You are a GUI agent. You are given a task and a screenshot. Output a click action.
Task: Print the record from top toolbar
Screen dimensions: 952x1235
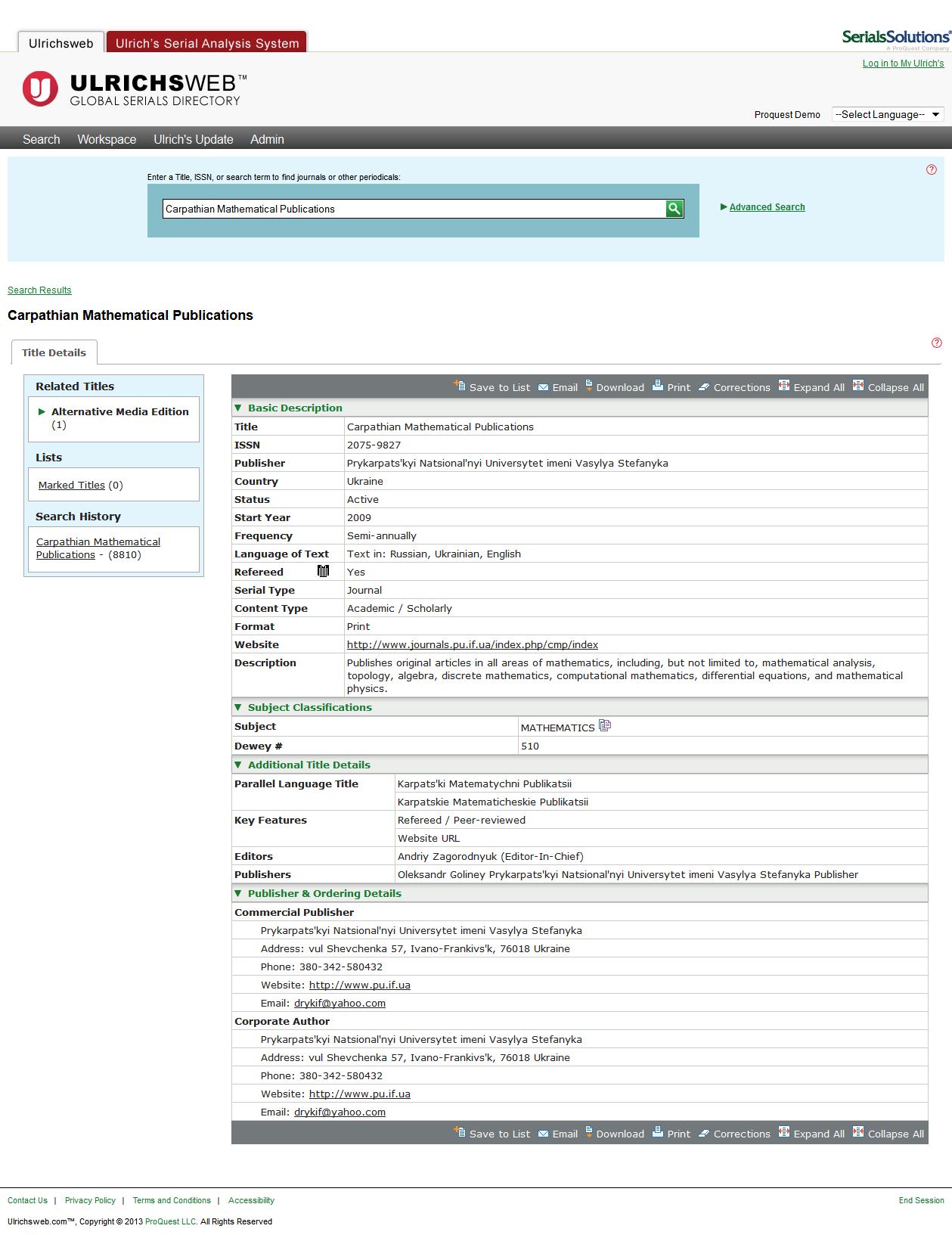pos(671,387)
